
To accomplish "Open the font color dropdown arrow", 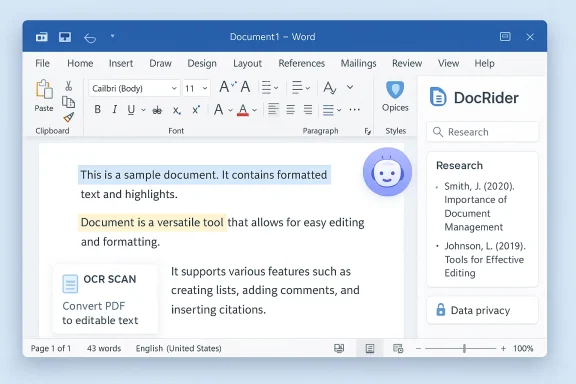I will (x=255, y=110).
